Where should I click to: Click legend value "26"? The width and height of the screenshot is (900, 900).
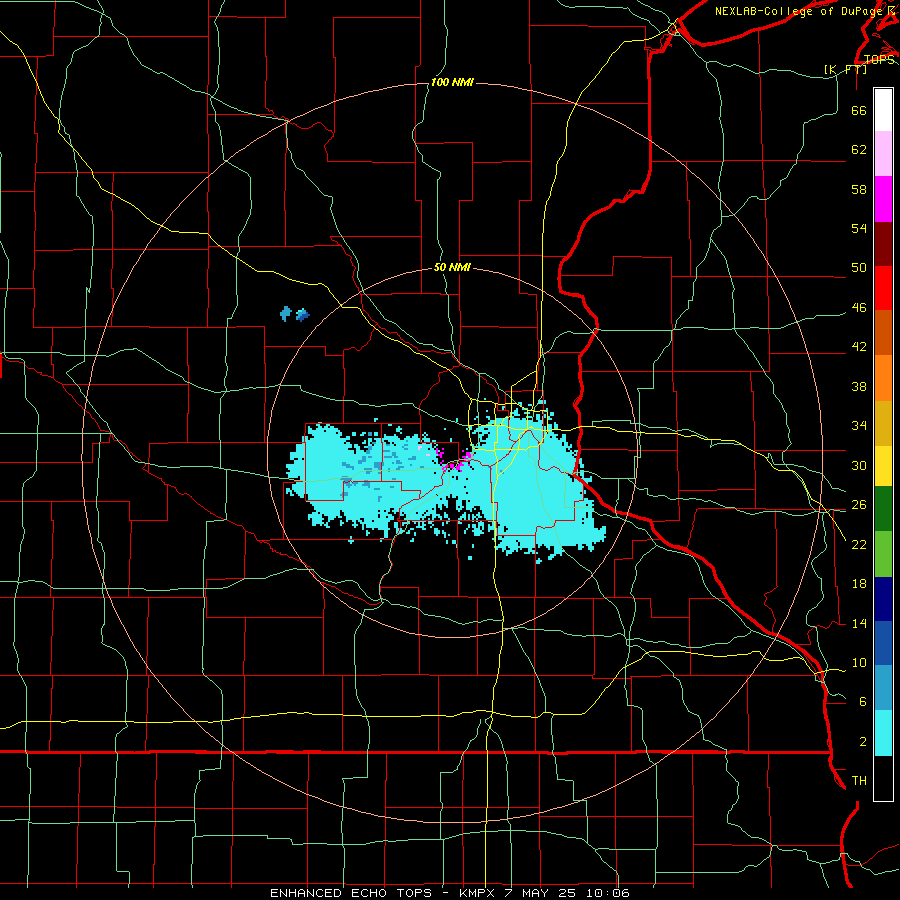[x=859, y=505]
